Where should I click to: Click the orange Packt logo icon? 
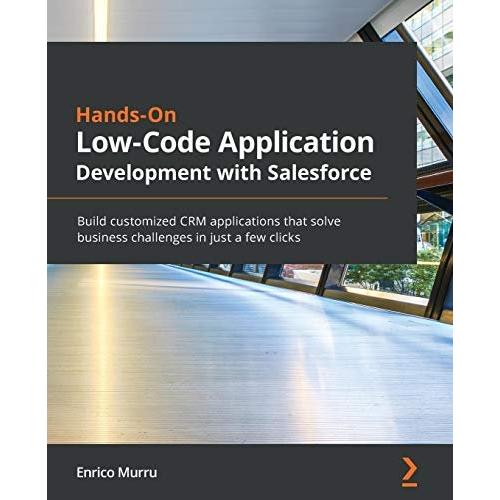[409, 472]
